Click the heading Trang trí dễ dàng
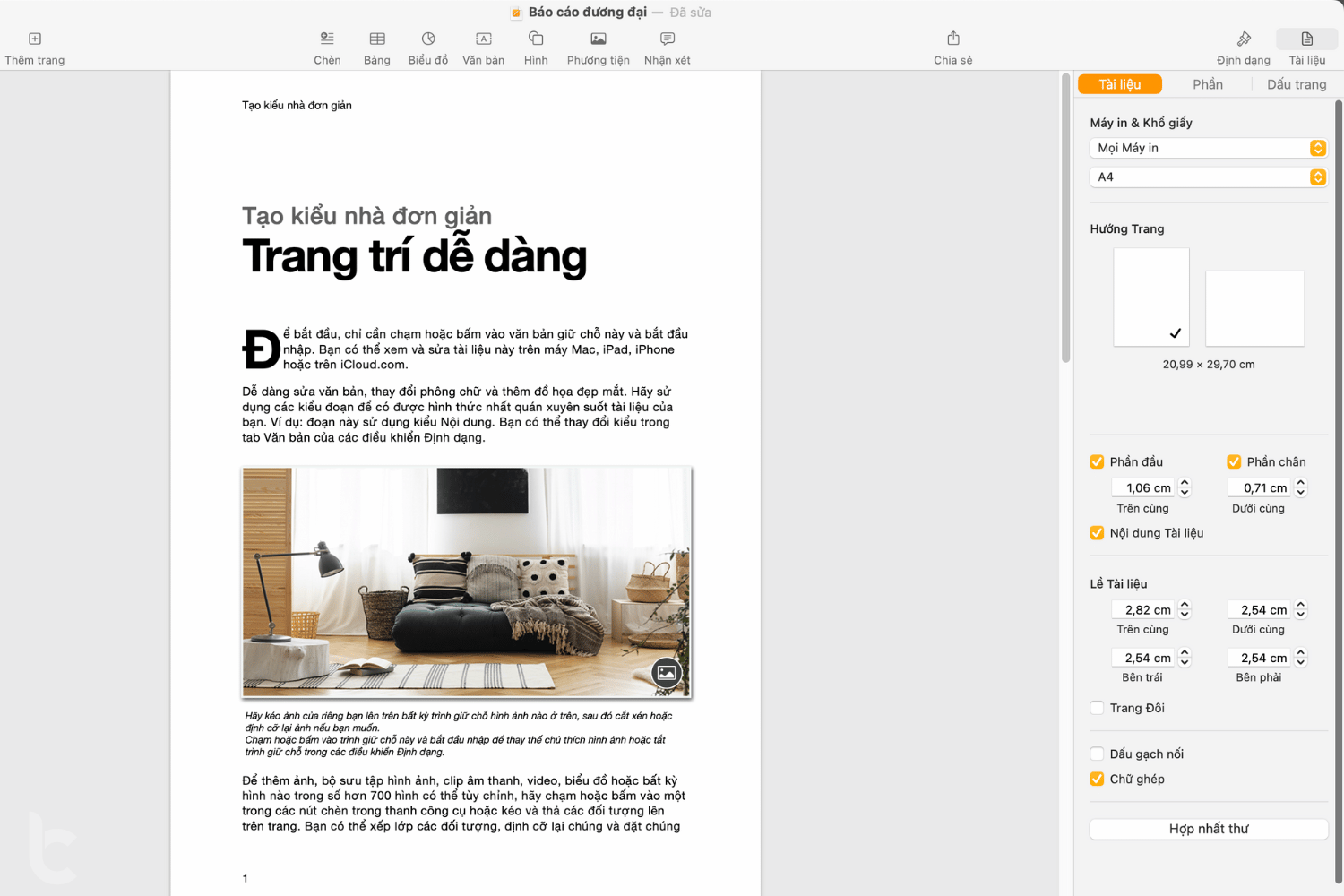The image size is (1344, 896). point(414,256)
